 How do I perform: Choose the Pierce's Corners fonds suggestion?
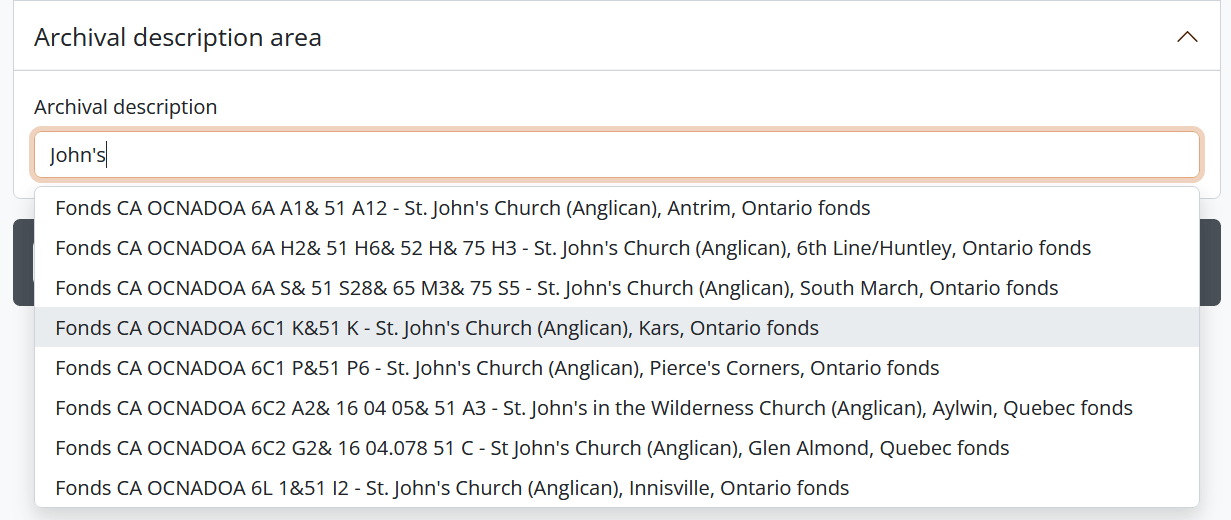(497, 368)
